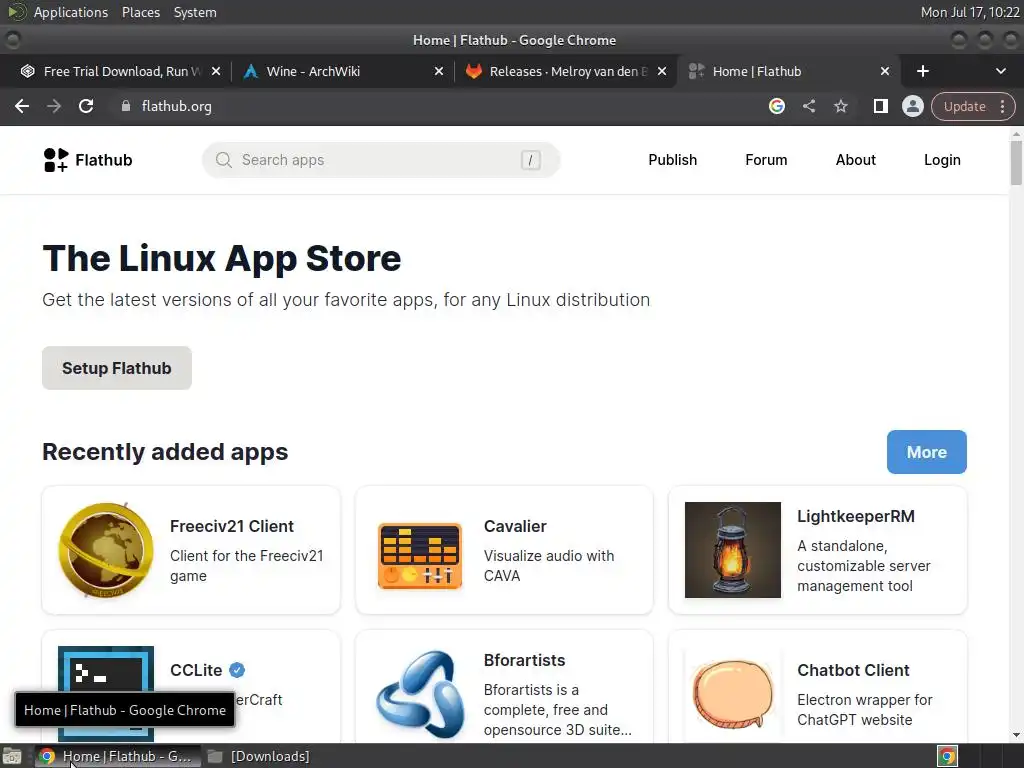Open the Bforartists blue logo icon

pos(420,694)
